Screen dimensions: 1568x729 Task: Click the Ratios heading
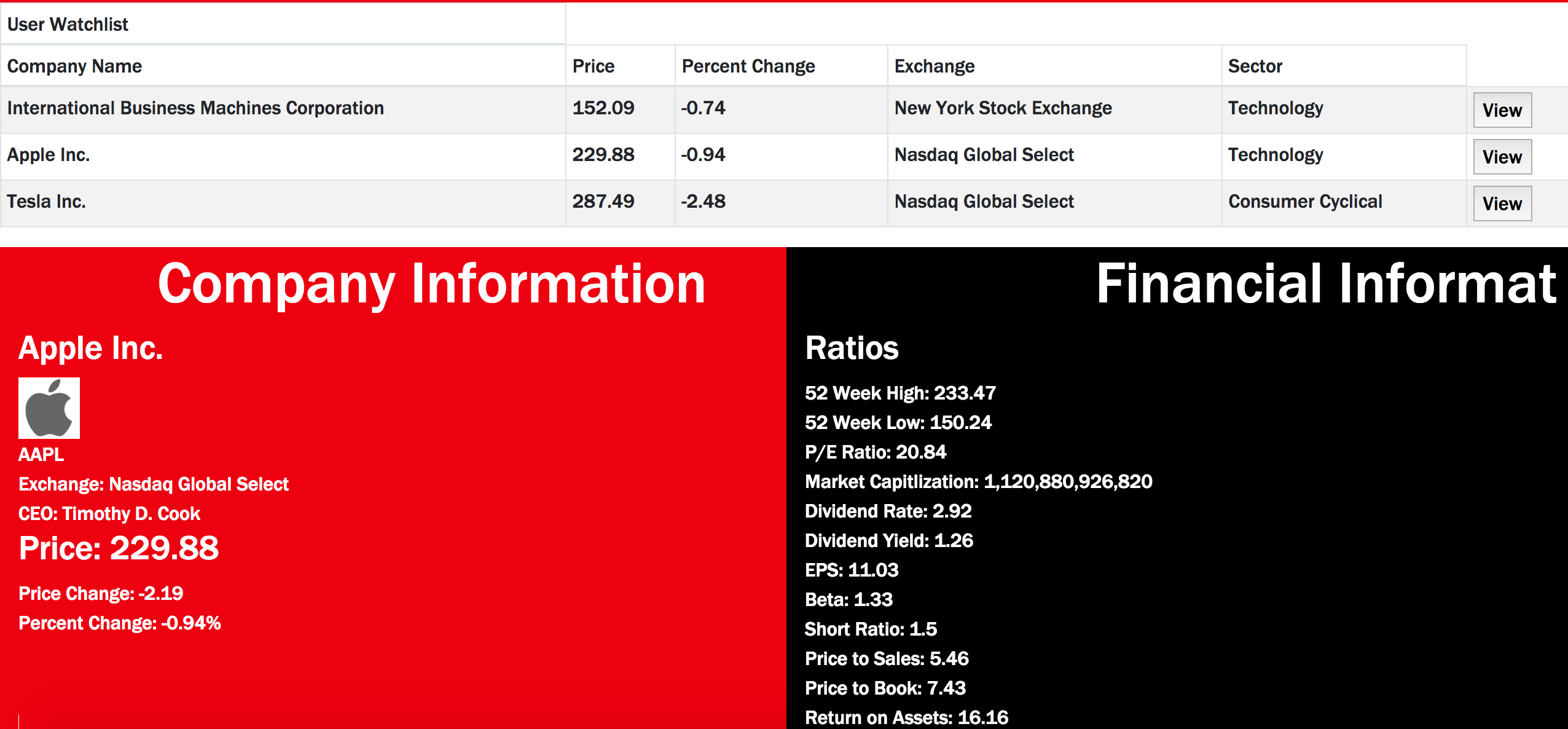point(852,348)
